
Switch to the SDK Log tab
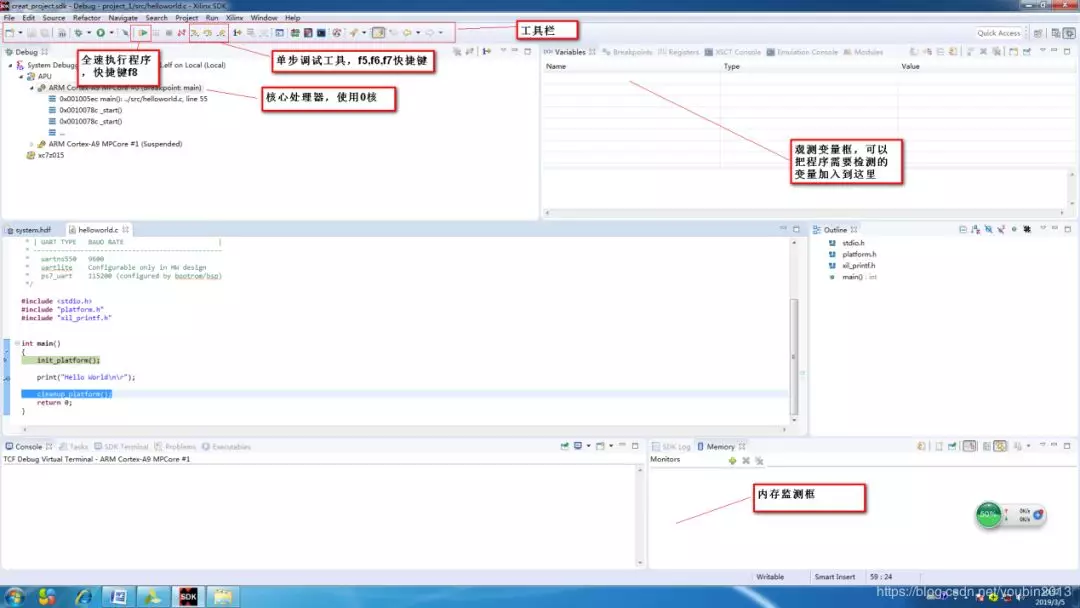672,446
